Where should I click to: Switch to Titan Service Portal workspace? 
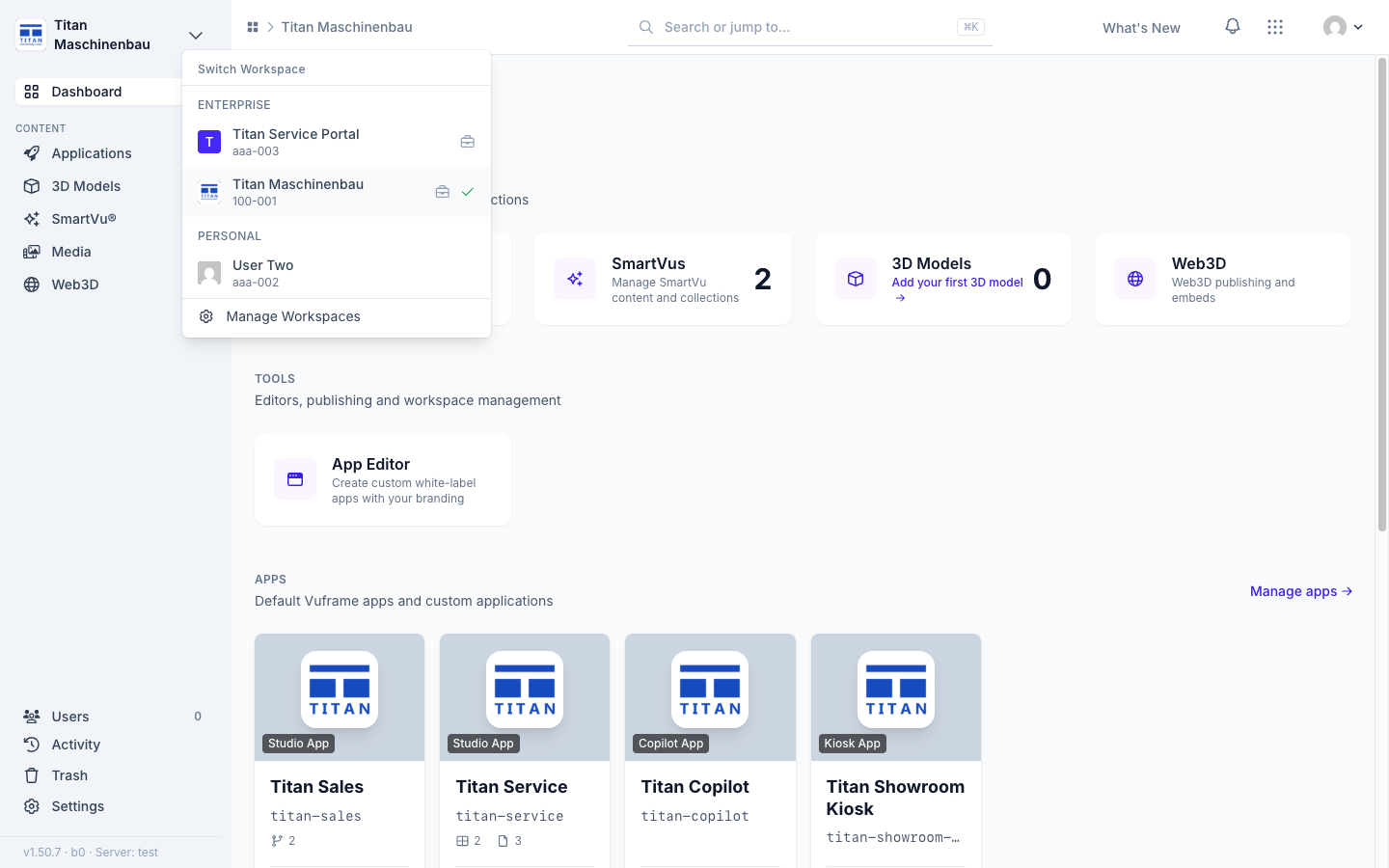pyautogui.click(x=337, y=142)
